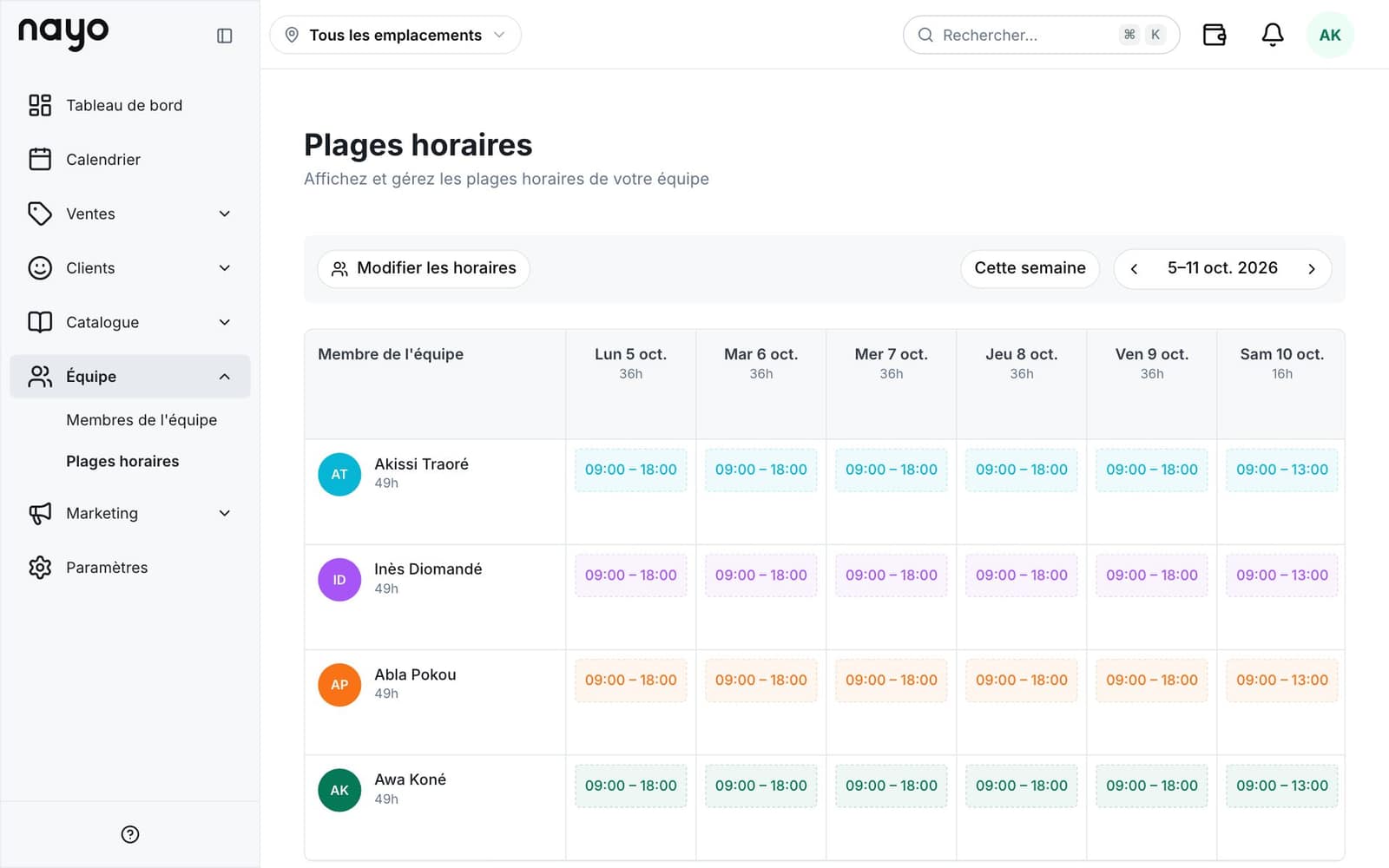Expand the Marketing menu
Viewport: 1389px width, 868px height.
click(x=130, y=513)
